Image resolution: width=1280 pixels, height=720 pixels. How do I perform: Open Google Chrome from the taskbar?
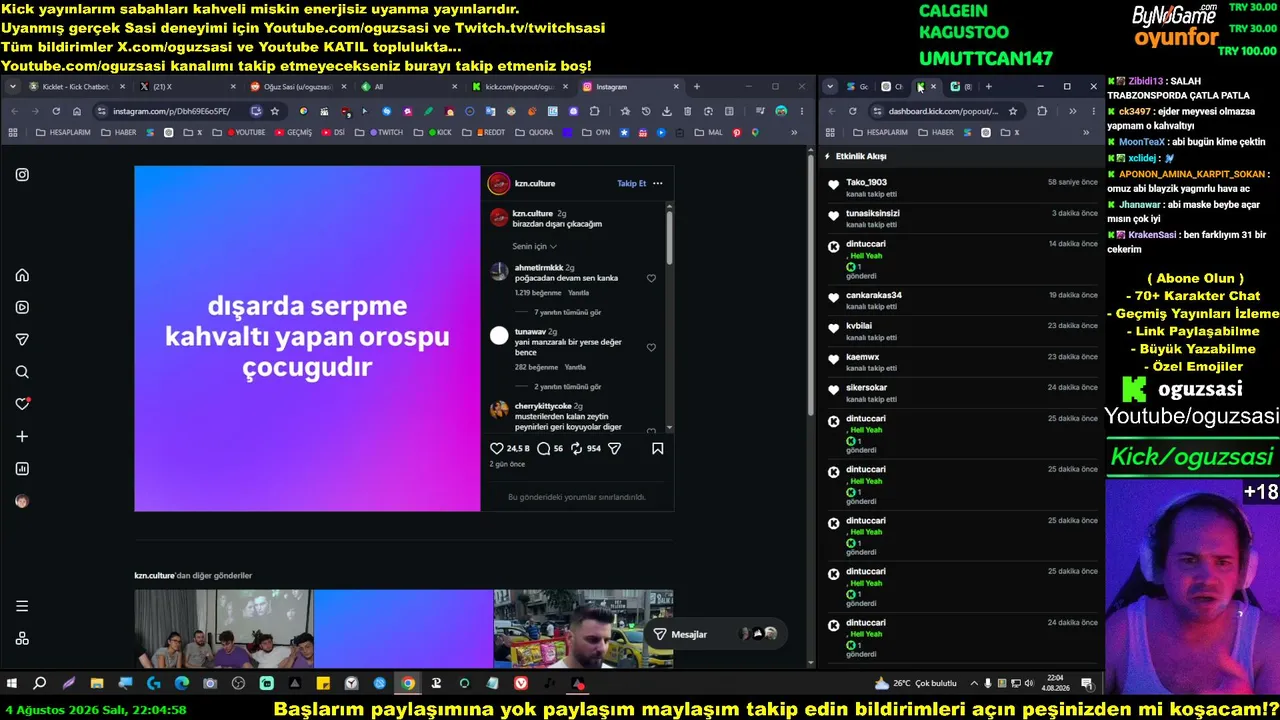[x=408, y=684]
